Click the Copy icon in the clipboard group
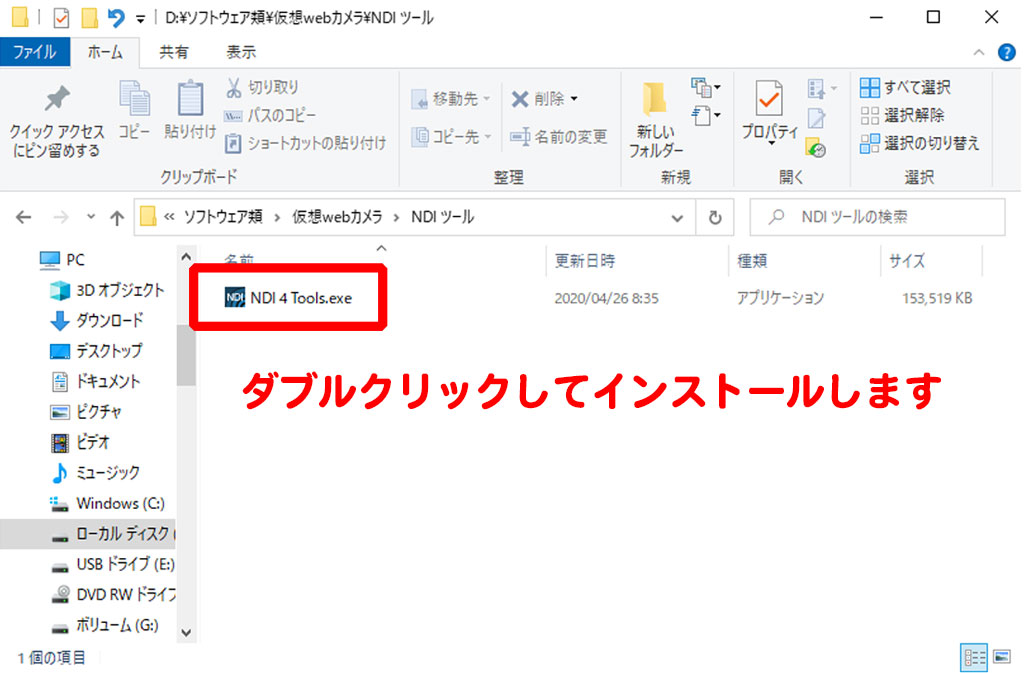1024x673 pixels. 134,100
